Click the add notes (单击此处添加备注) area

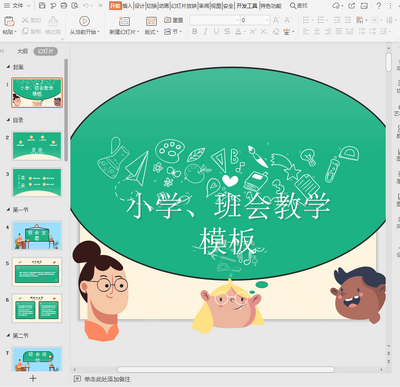107,379
